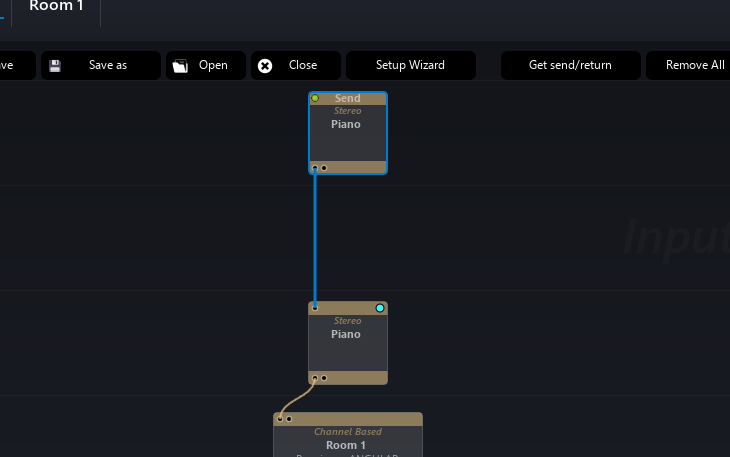Open the Setup Wizard
Viewport: 730px width, 457px height.
pos(410,66)
